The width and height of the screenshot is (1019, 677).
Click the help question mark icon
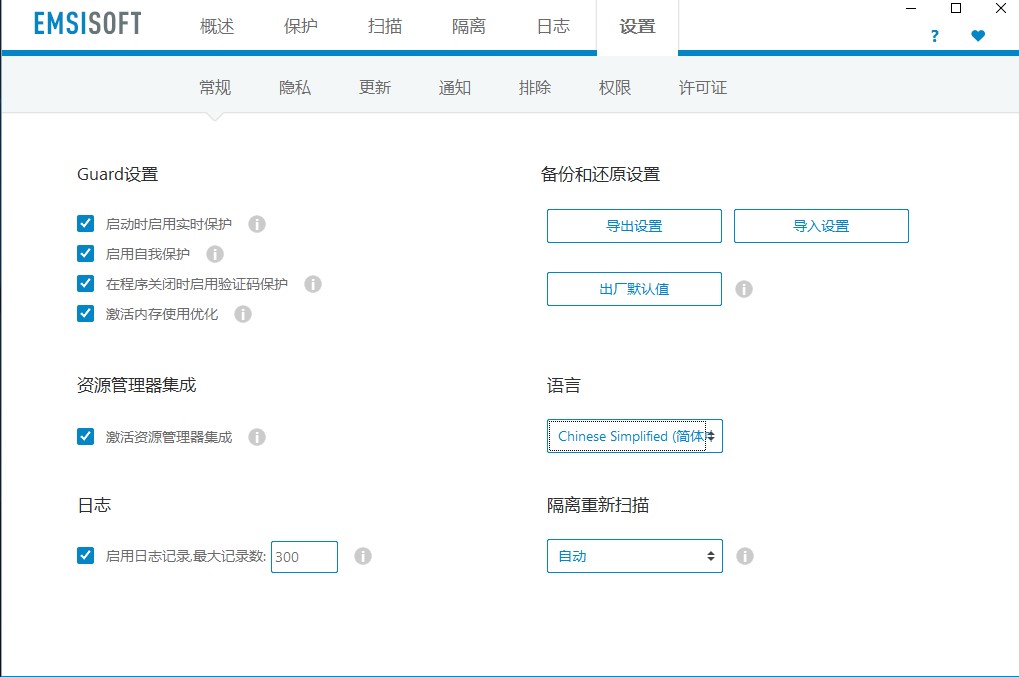point(935,36)
